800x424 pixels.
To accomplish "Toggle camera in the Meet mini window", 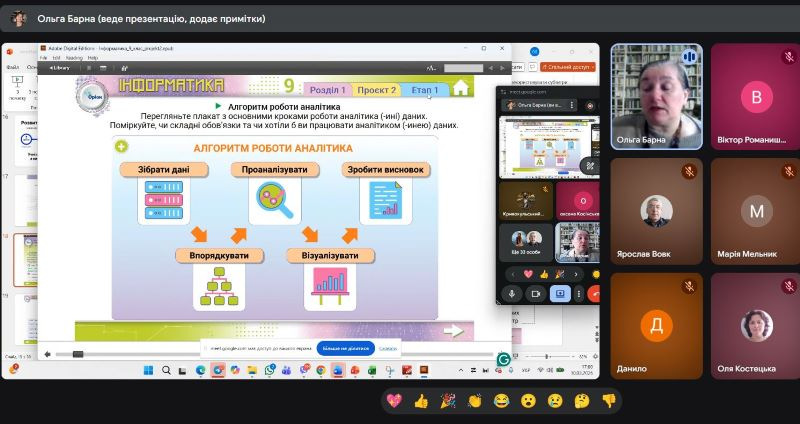I will (x=535, y=294).
